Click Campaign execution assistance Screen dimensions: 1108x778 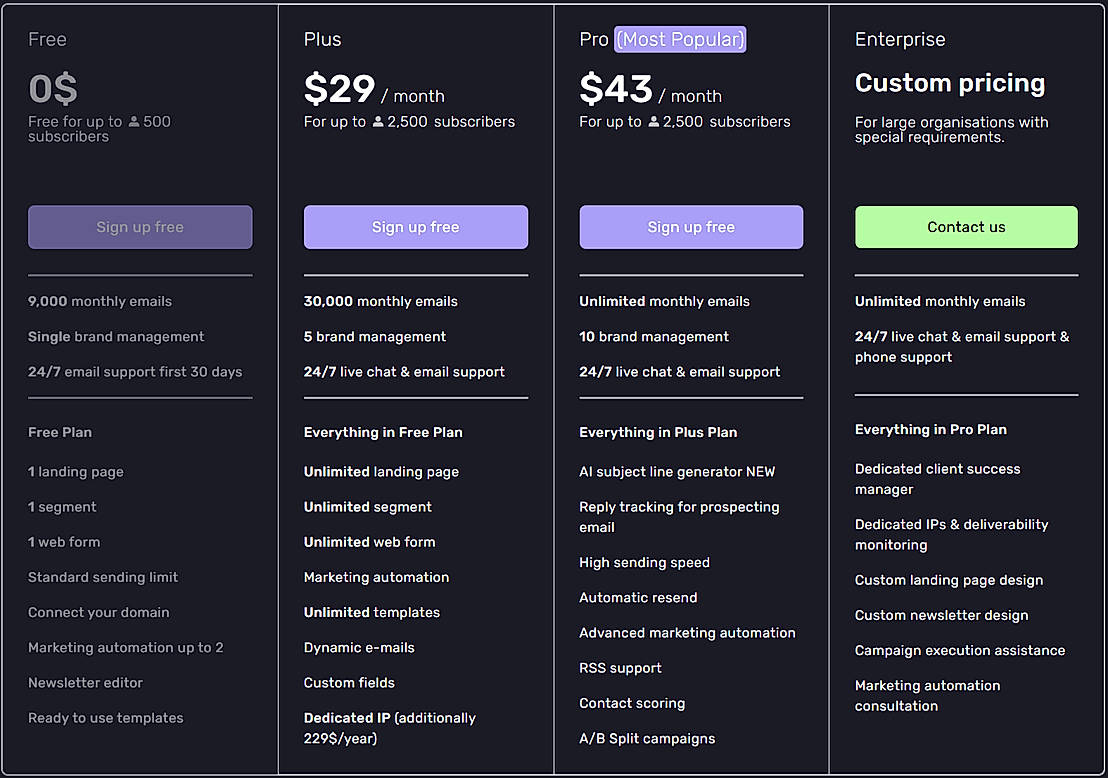coord(960,651)
